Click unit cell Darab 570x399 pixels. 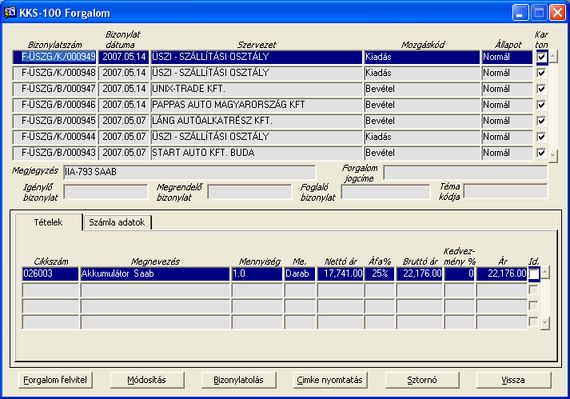300,274
